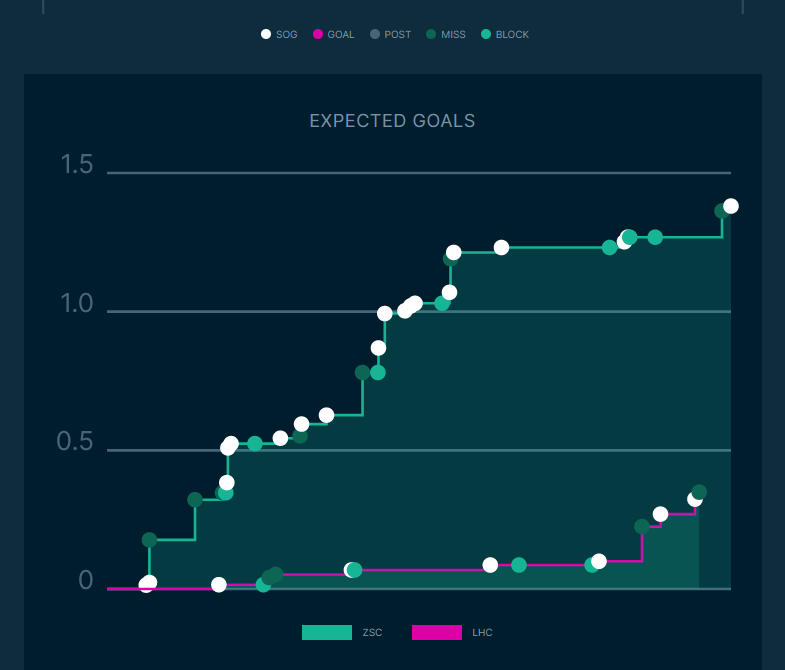
Task: Click the 1.5 y-axis label
Action: click(x=77, y=165)
